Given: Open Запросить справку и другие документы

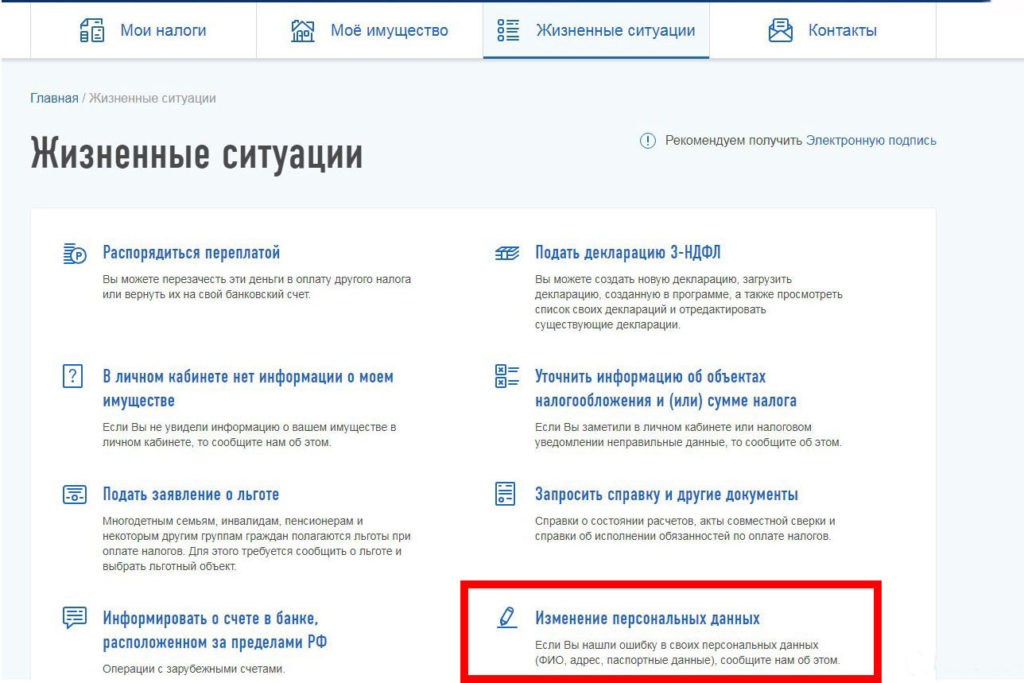Looking at the screenshot, I should (x=666, y=494).
